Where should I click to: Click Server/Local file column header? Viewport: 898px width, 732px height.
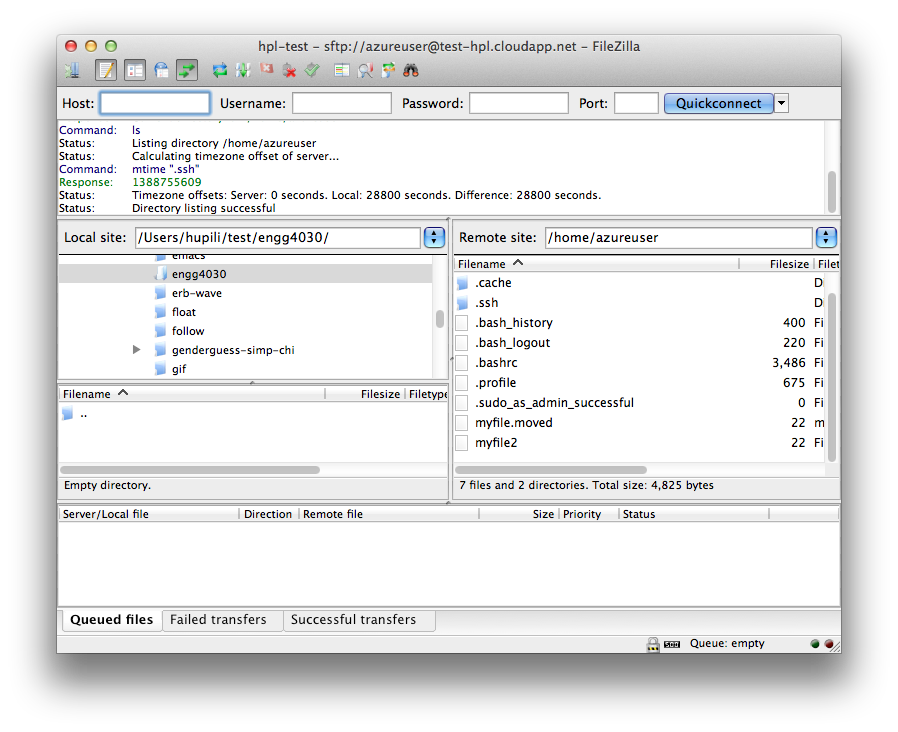pos(149,514)
